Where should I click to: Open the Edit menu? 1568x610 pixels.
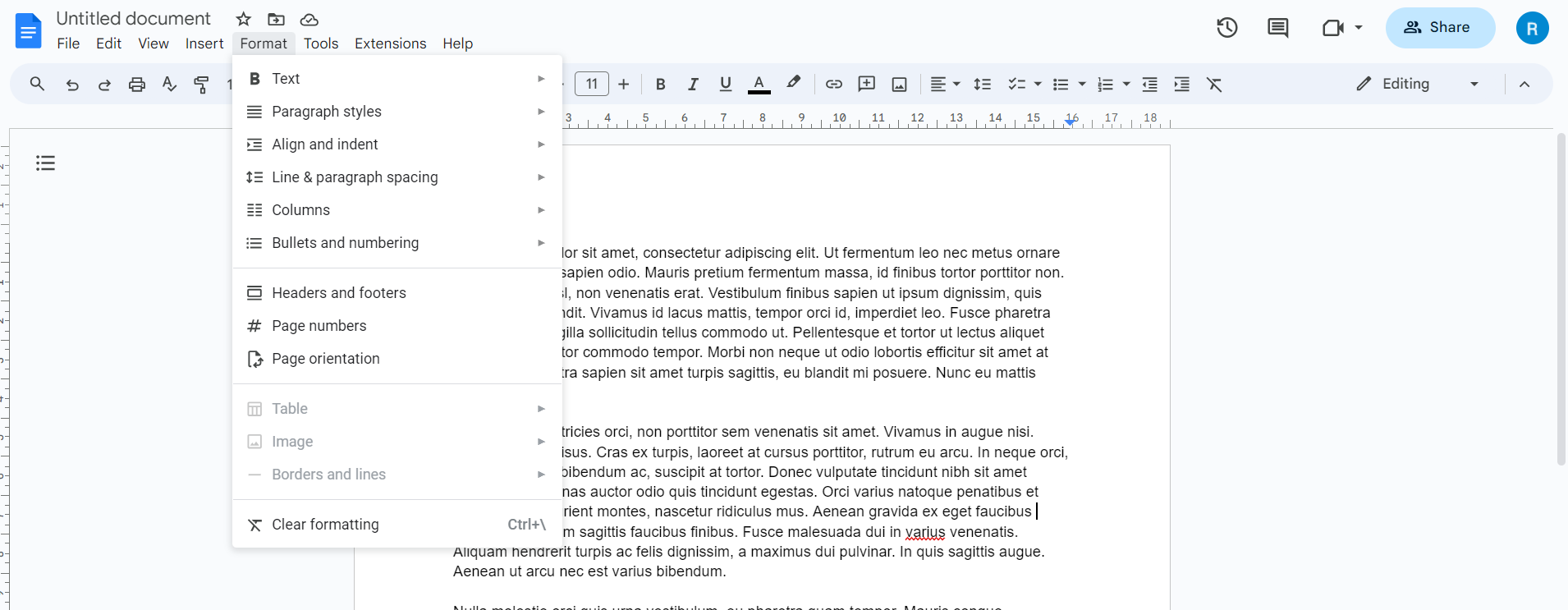pyautogui.click(x=108, y=44)
